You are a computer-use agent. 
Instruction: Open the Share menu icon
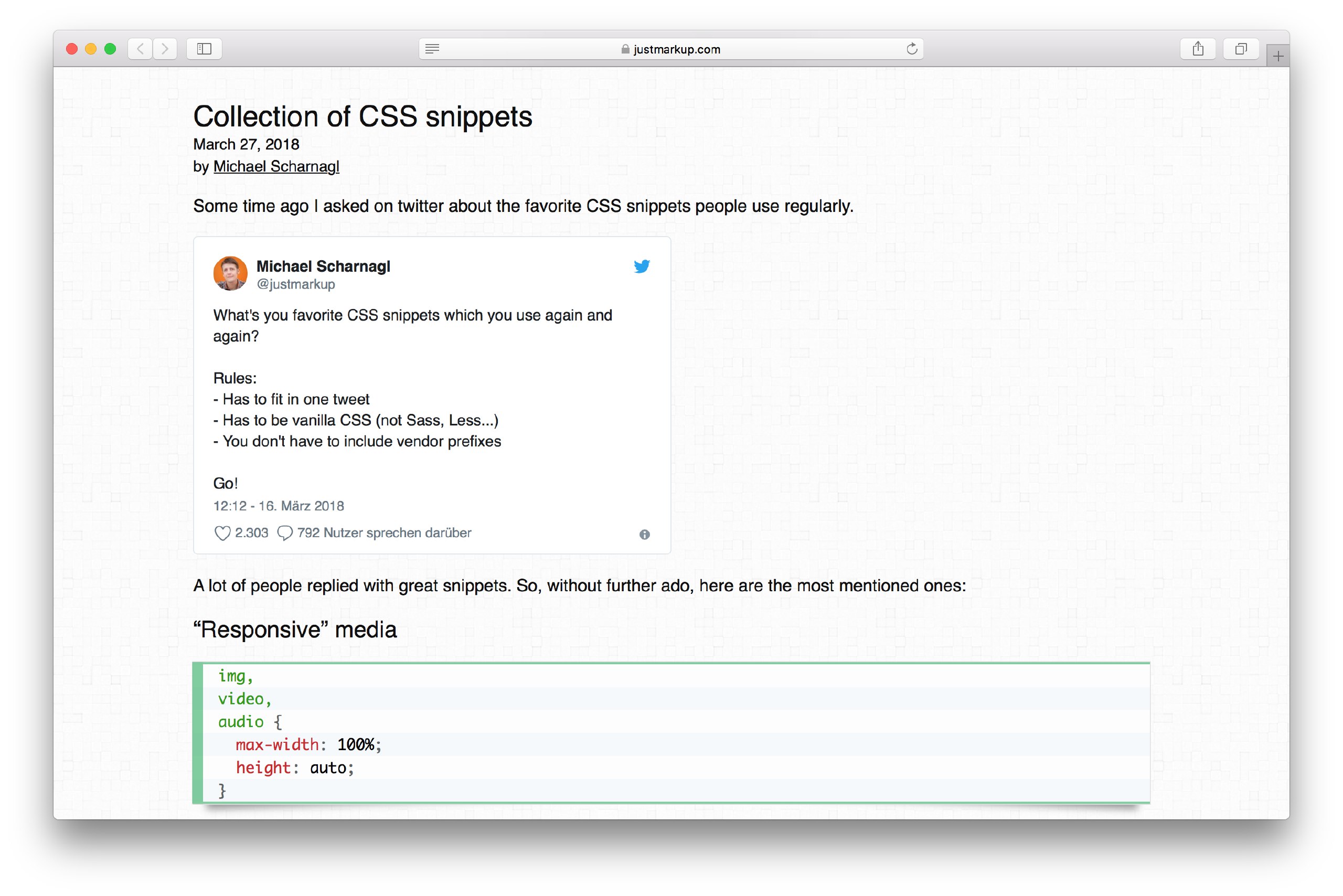click(1198, 49)
